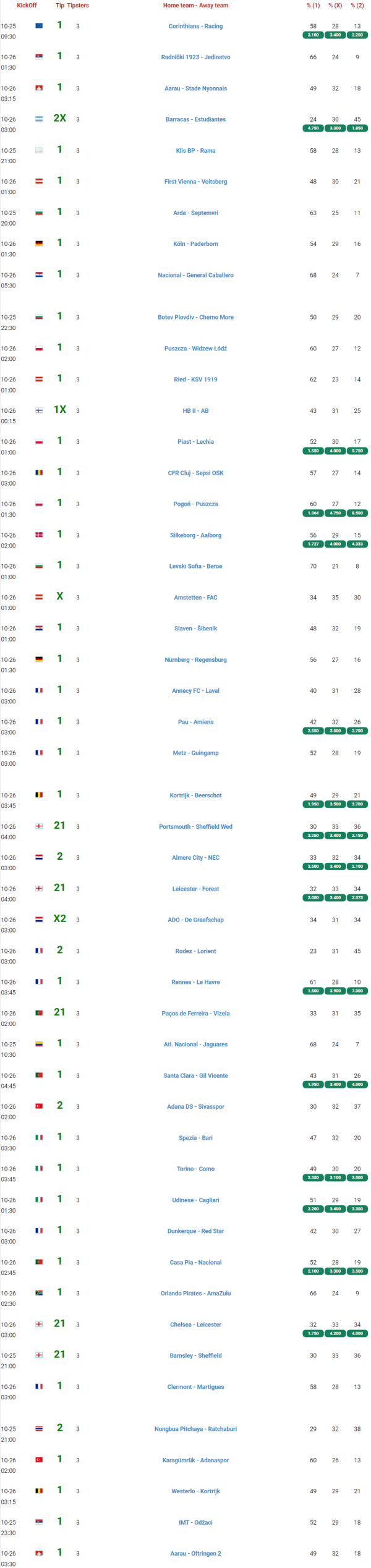371x1568 pixels.
Task: Click the Turkish flag beside Adana DS - Sivasspor
Action: 39,1106
